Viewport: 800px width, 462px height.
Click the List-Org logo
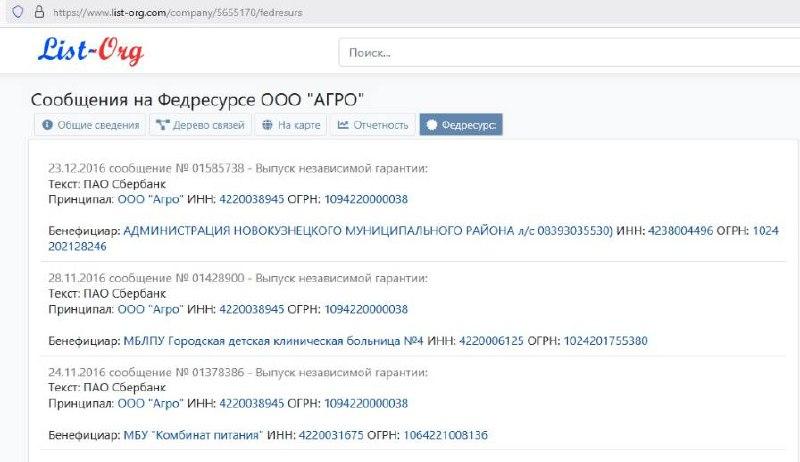(x=91, y=51)
